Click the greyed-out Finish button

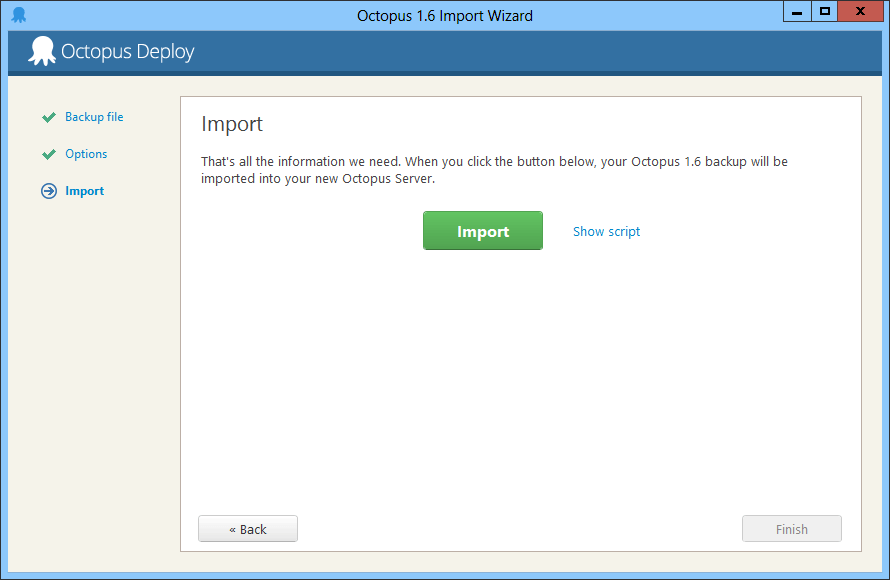pos(791,529)
